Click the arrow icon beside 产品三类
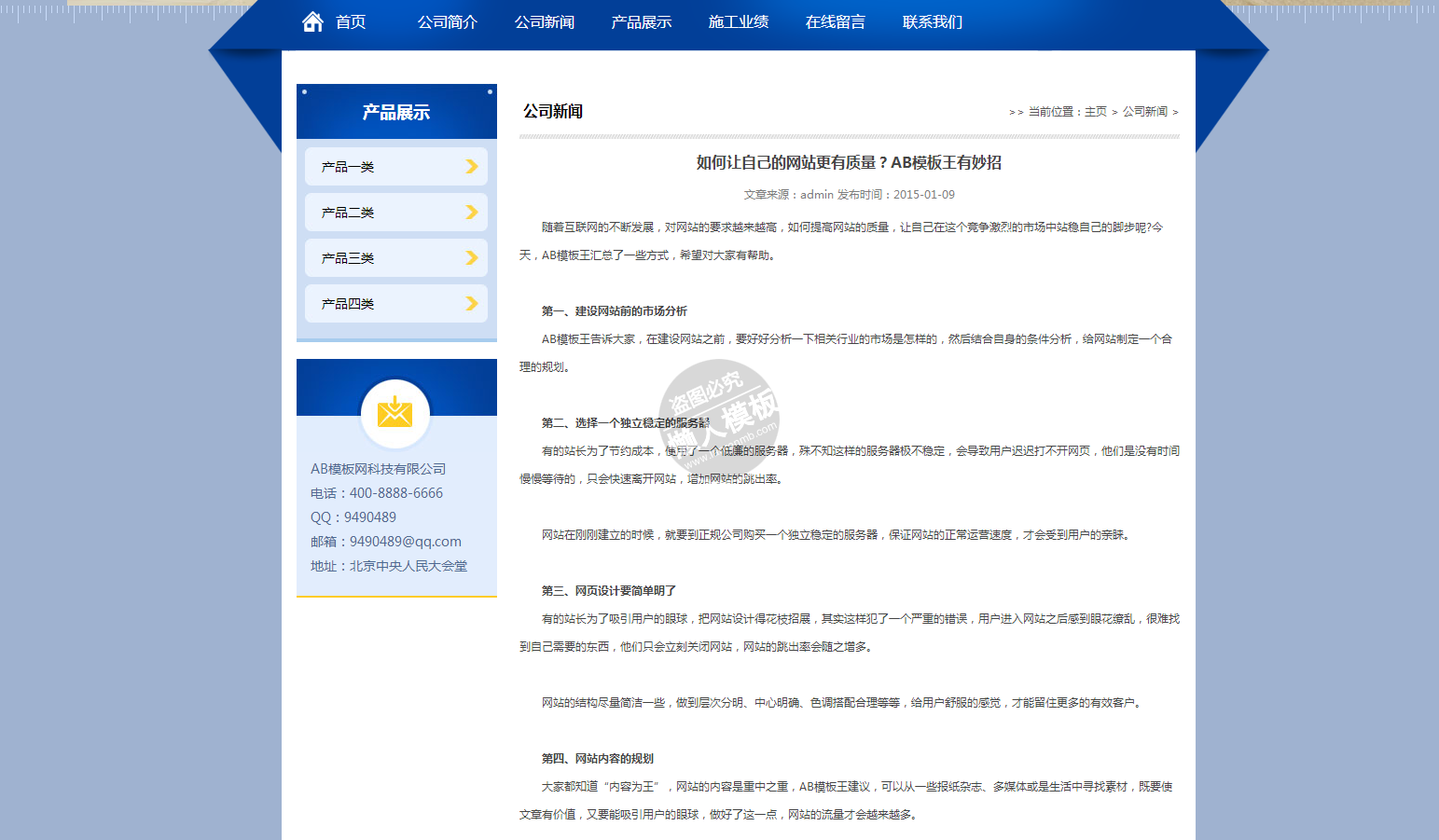 tap(471, 258)
